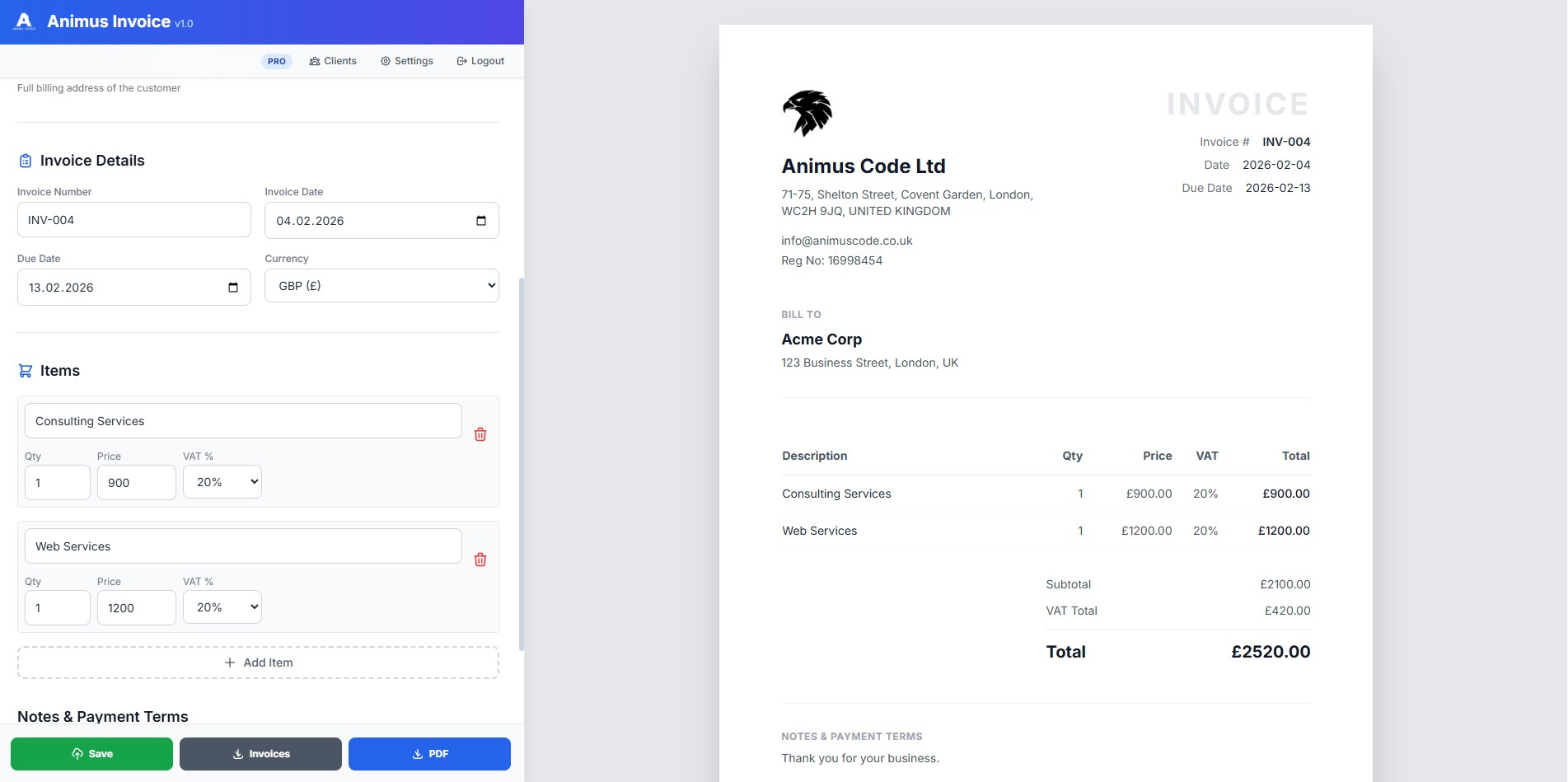Open the Currency dropdown showing GBP

pos(381,285)
